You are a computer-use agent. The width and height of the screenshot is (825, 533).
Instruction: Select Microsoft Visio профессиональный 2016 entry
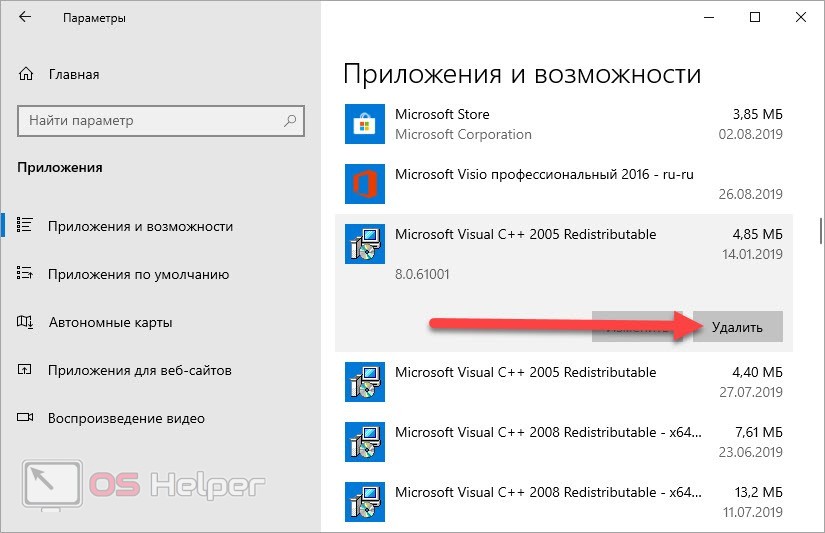544,175
